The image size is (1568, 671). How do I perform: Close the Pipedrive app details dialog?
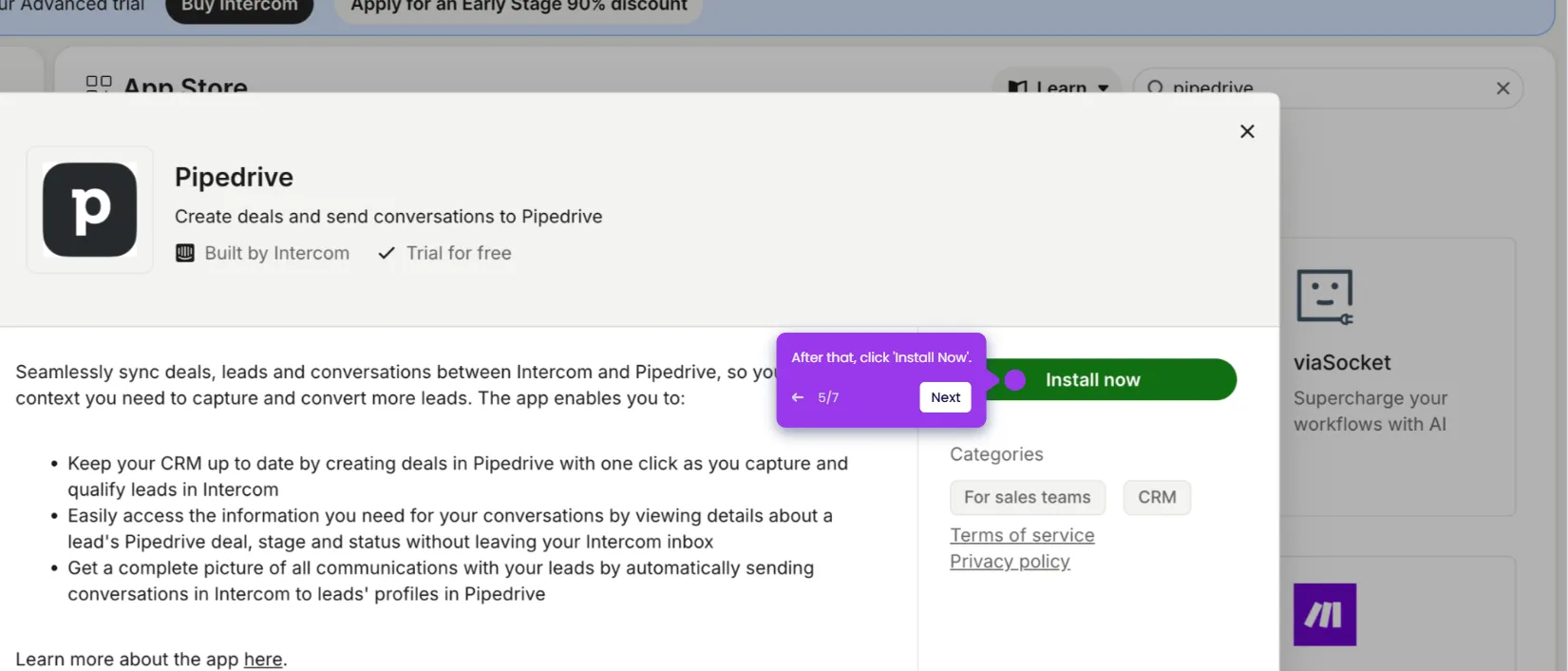click(1247, 131)
